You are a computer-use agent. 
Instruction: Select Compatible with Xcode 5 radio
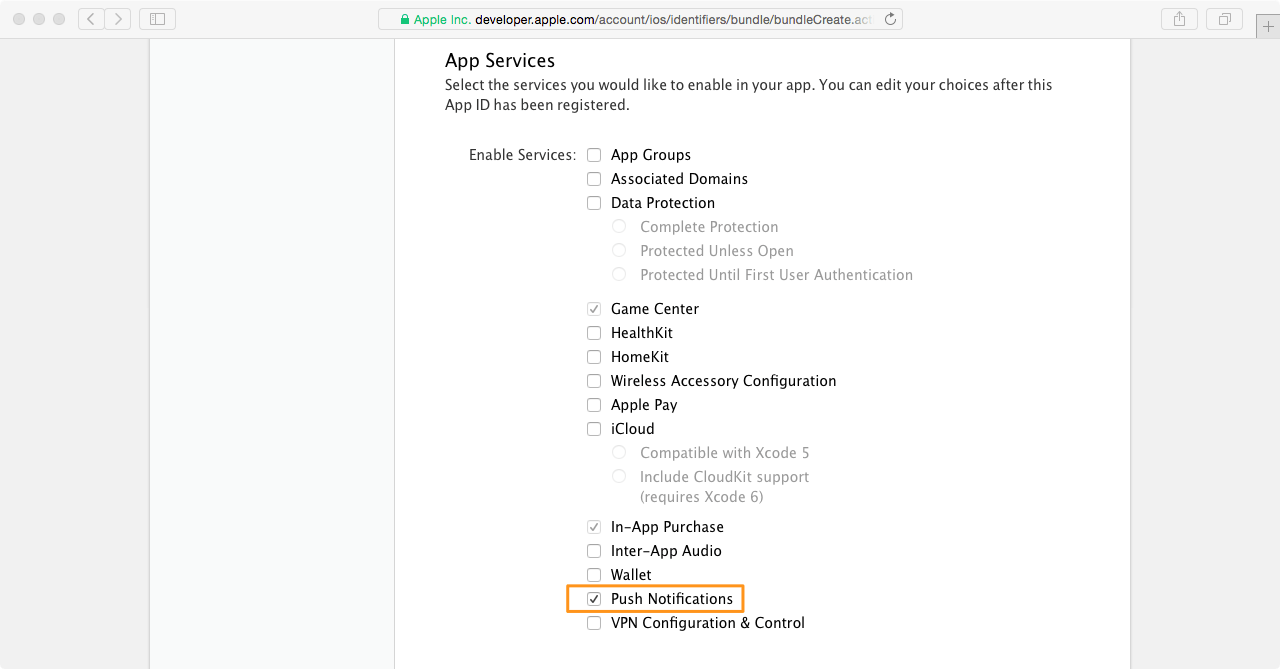coord(619,453)
